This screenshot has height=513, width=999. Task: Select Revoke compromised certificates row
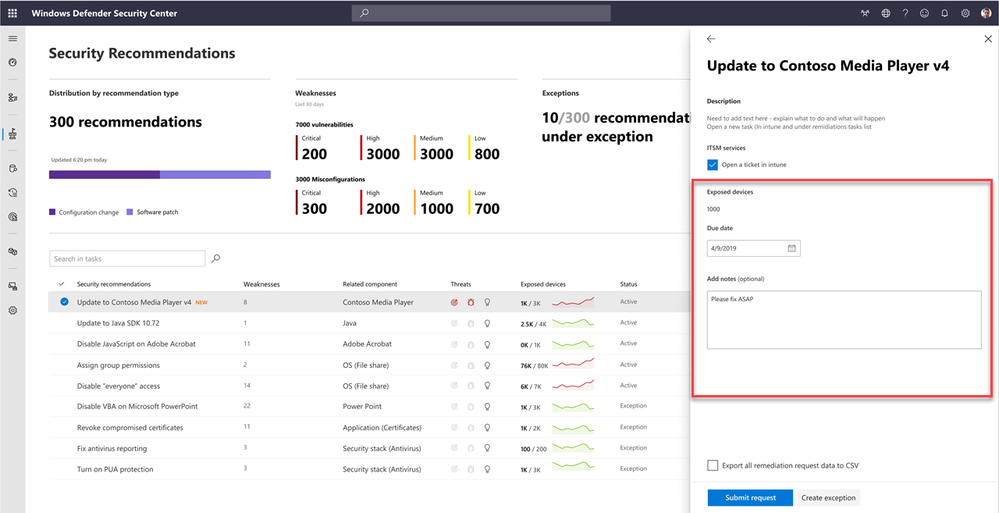click(x=369, y=427)
